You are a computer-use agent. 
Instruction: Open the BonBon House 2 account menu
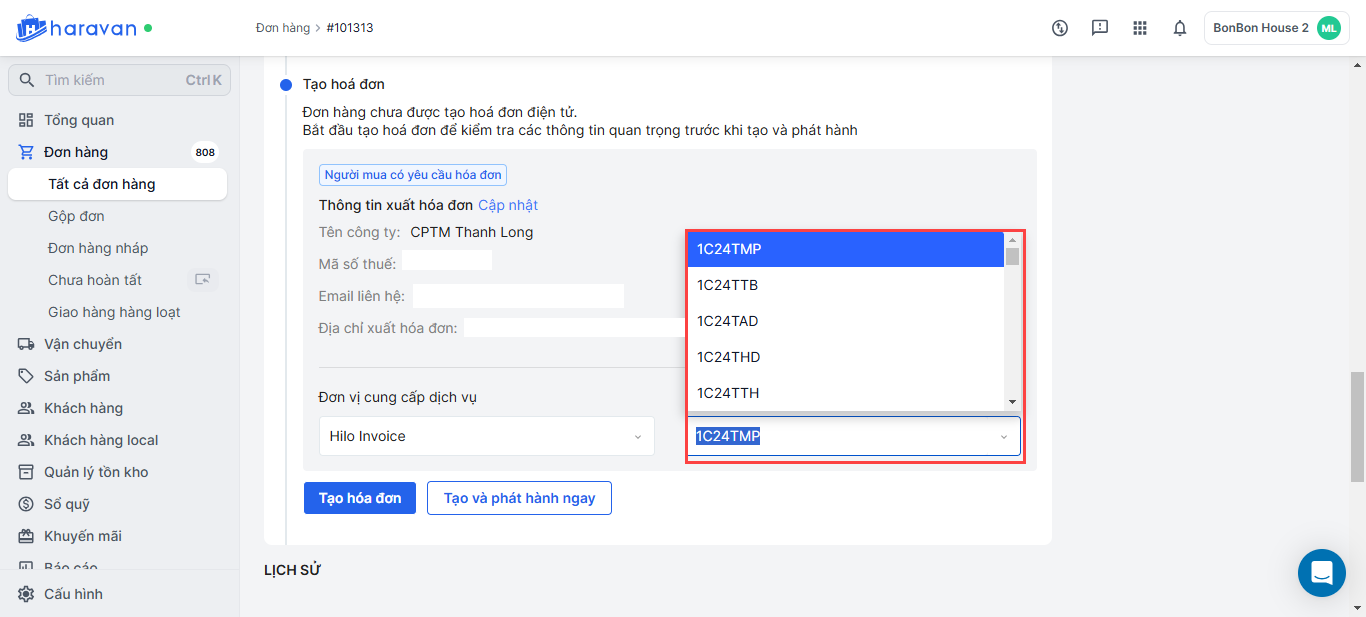click(x=1276, y=28)
